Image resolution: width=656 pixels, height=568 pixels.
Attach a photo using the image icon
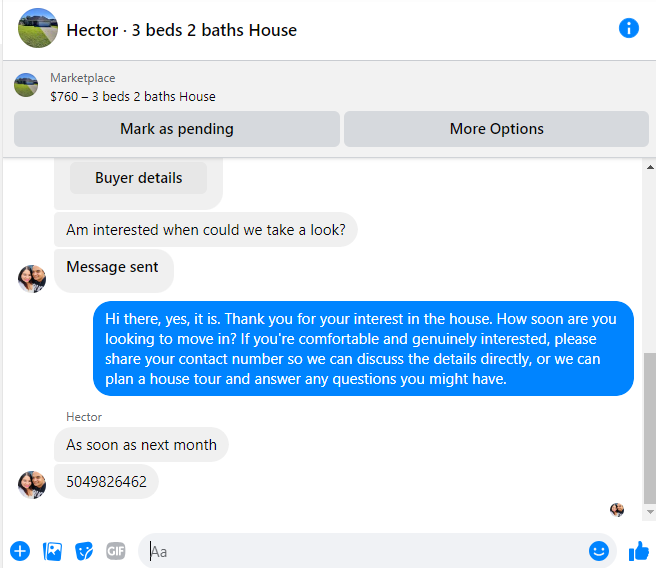(52, 551)
